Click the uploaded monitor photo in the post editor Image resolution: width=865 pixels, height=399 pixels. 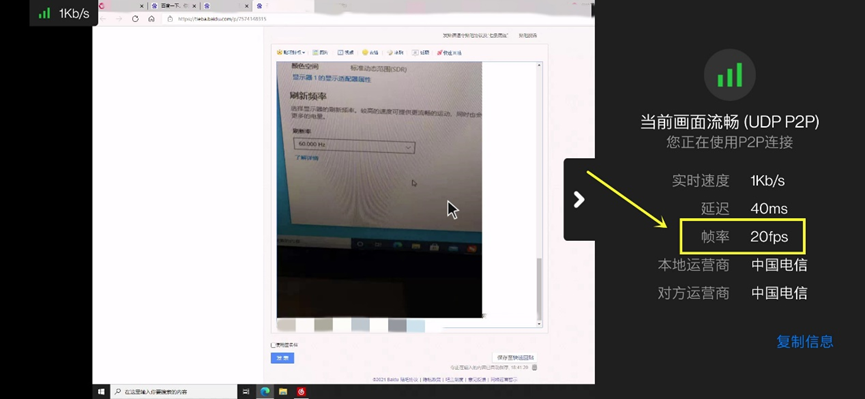379,189
